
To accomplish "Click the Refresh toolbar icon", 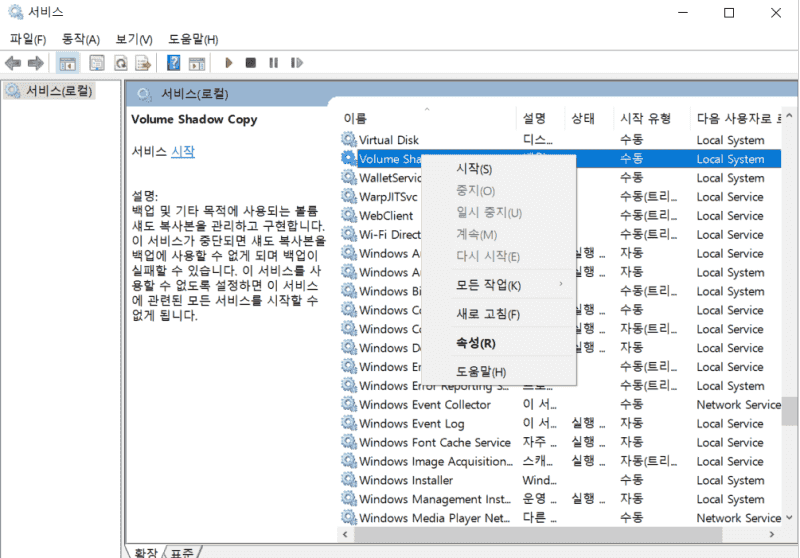I will coord(120,63).
